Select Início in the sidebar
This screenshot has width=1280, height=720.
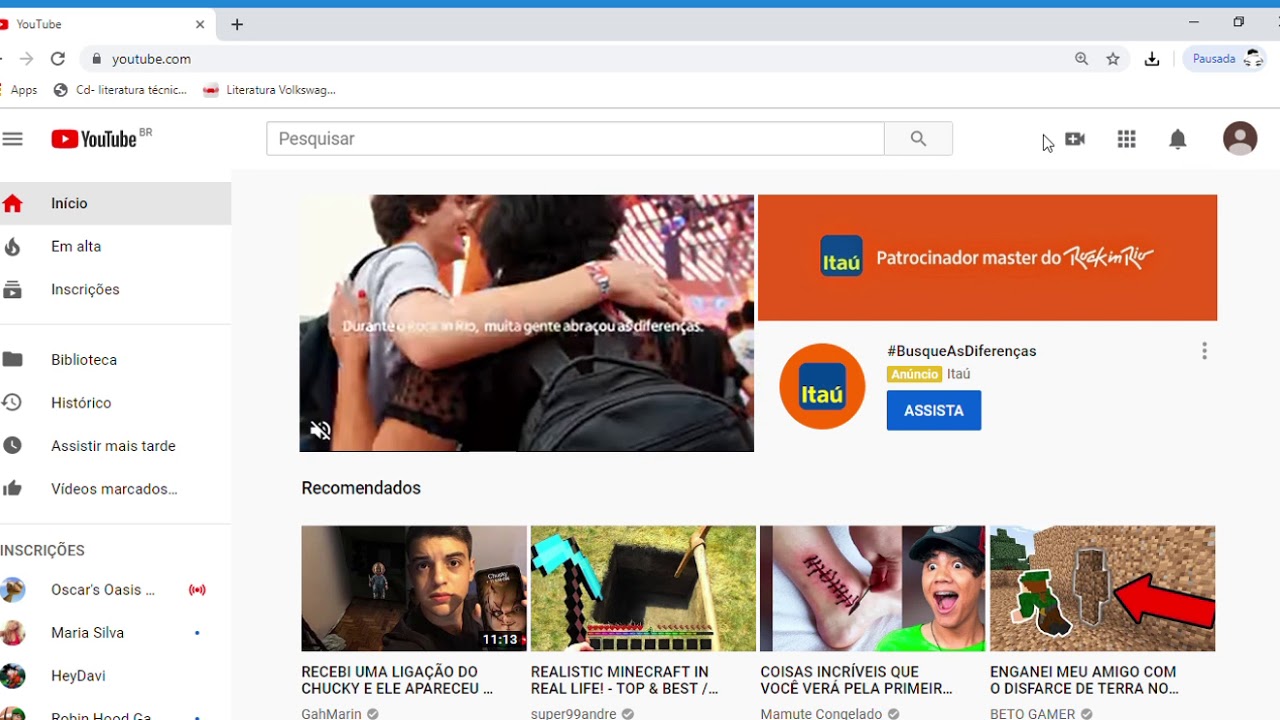click(115, 203)
